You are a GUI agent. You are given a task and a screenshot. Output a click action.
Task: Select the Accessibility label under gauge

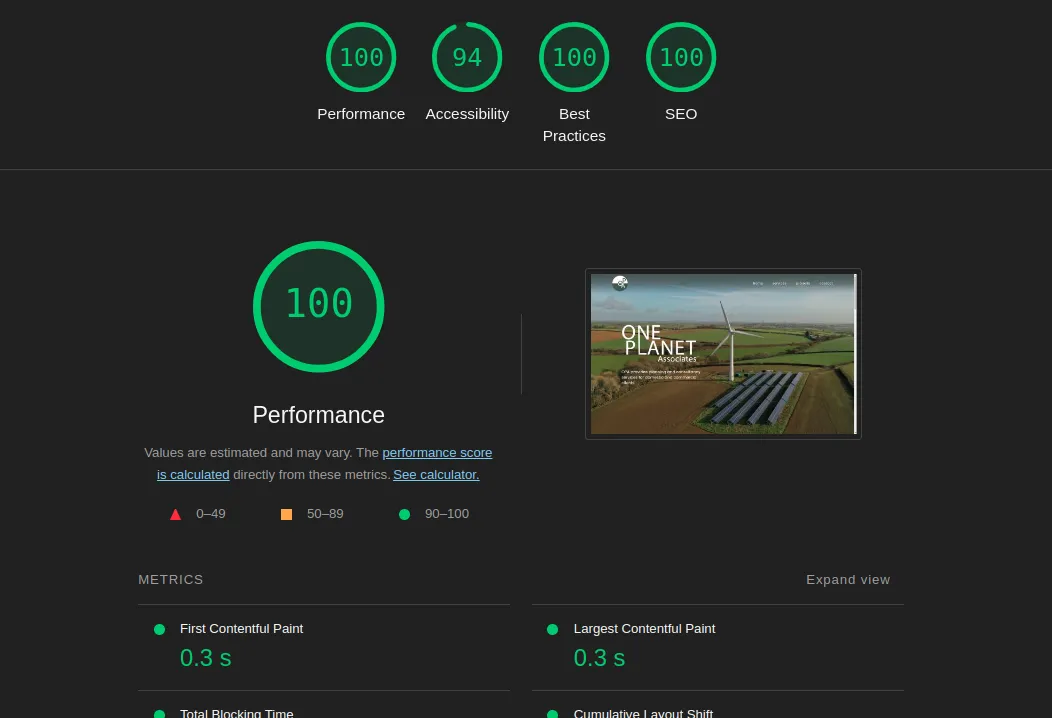pyautogui.click(x=467, y=114)
